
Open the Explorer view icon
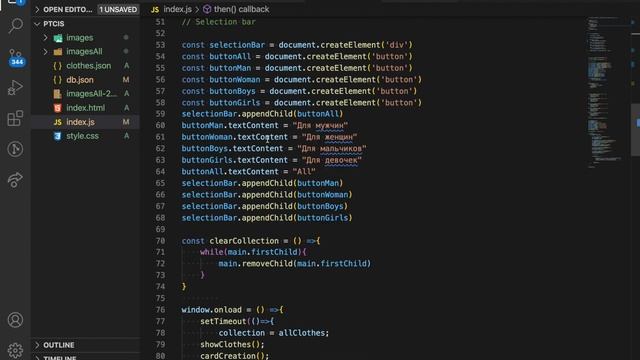[16, 2]
